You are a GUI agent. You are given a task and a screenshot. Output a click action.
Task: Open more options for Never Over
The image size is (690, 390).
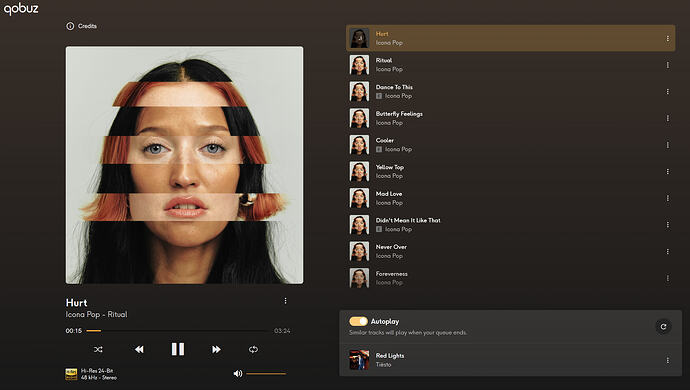(668, 251)
